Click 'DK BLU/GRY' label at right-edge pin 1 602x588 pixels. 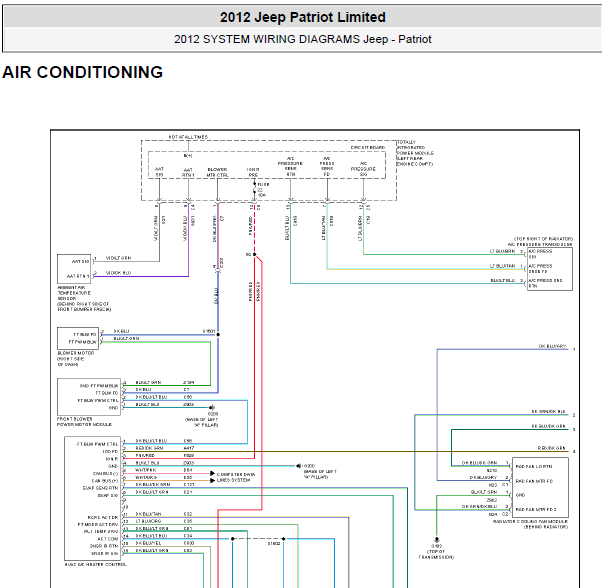(552, 346)
